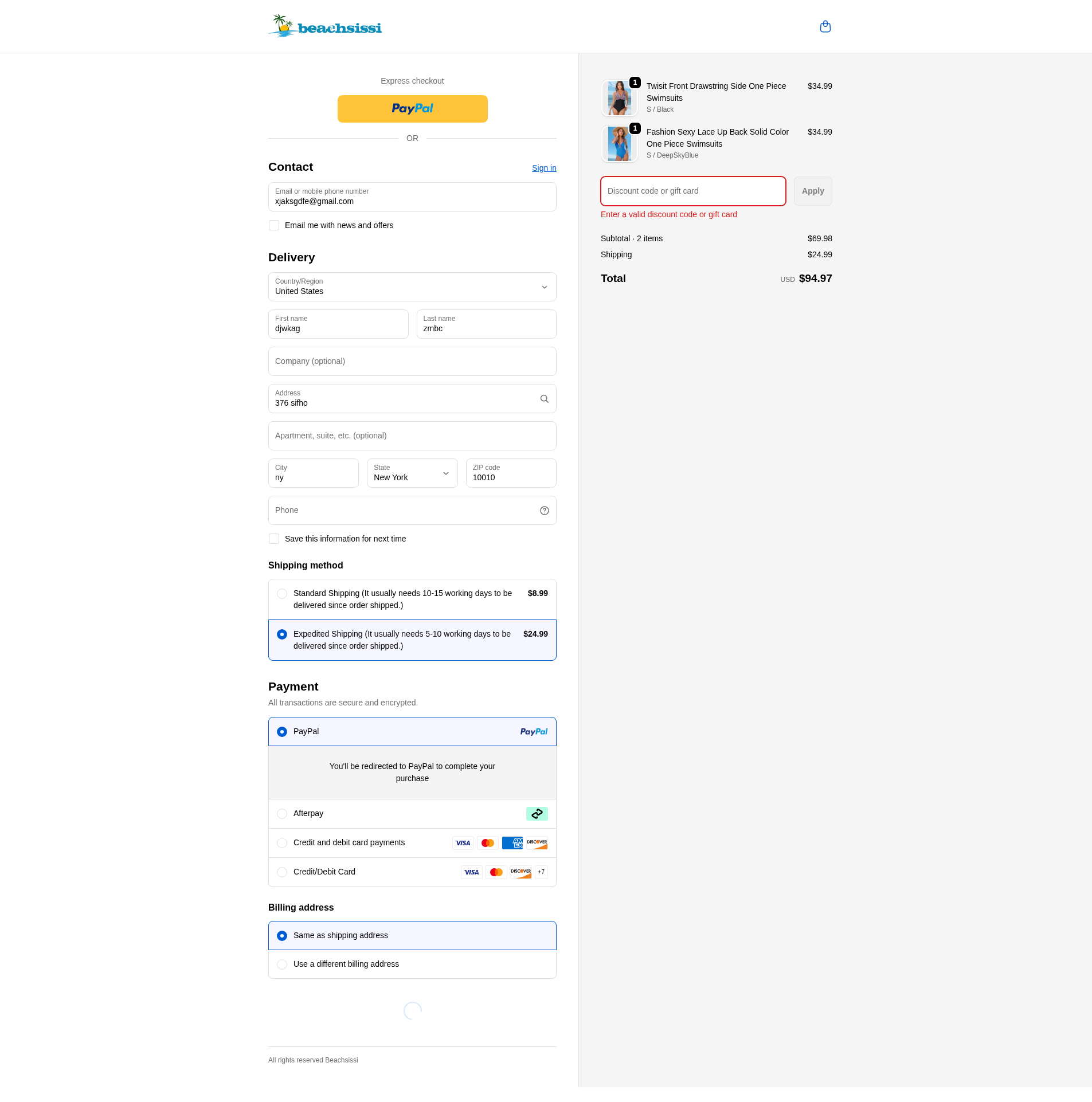The image size is (1092, 1102).
Task: Click the phone field help icon
Action: [543, 510]
